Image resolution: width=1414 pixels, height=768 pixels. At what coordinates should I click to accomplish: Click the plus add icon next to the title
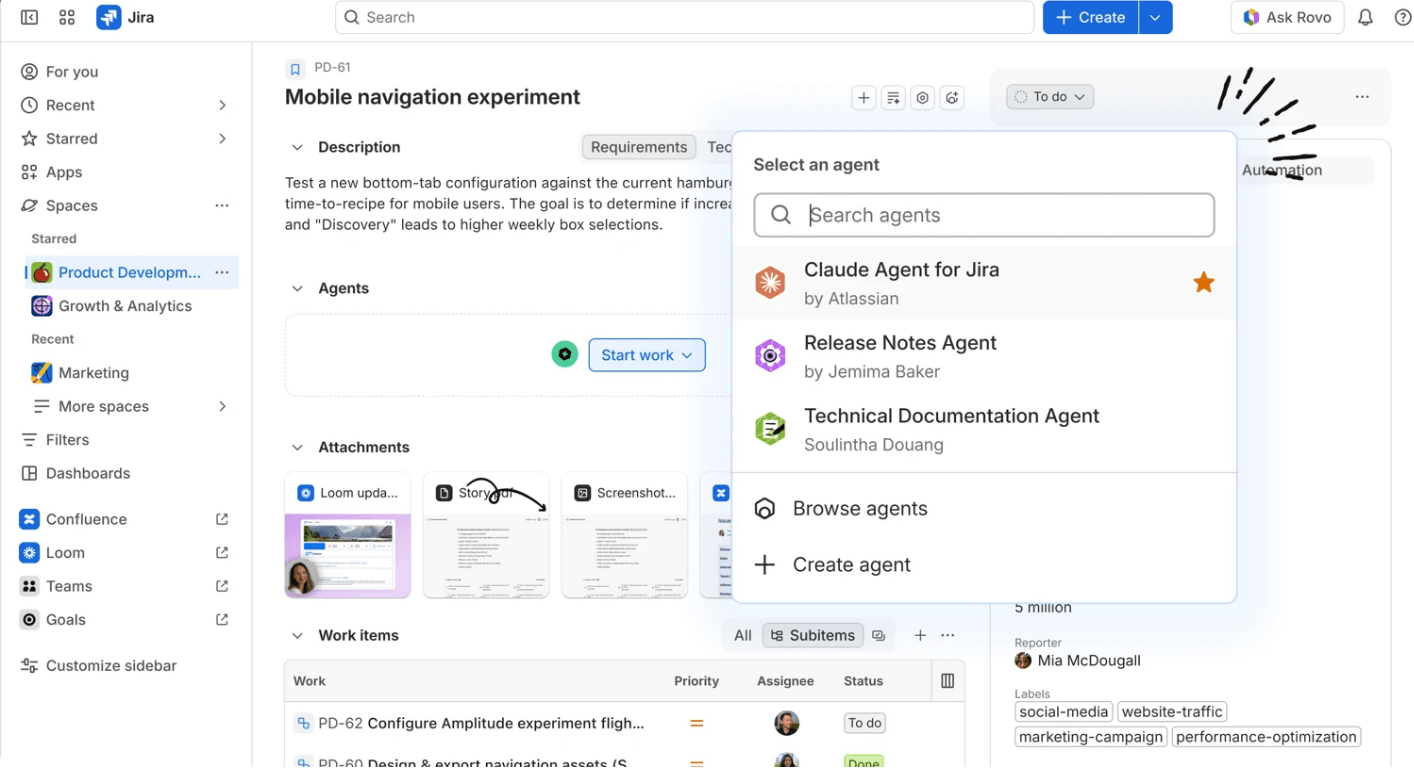click(x=864, y=97)
